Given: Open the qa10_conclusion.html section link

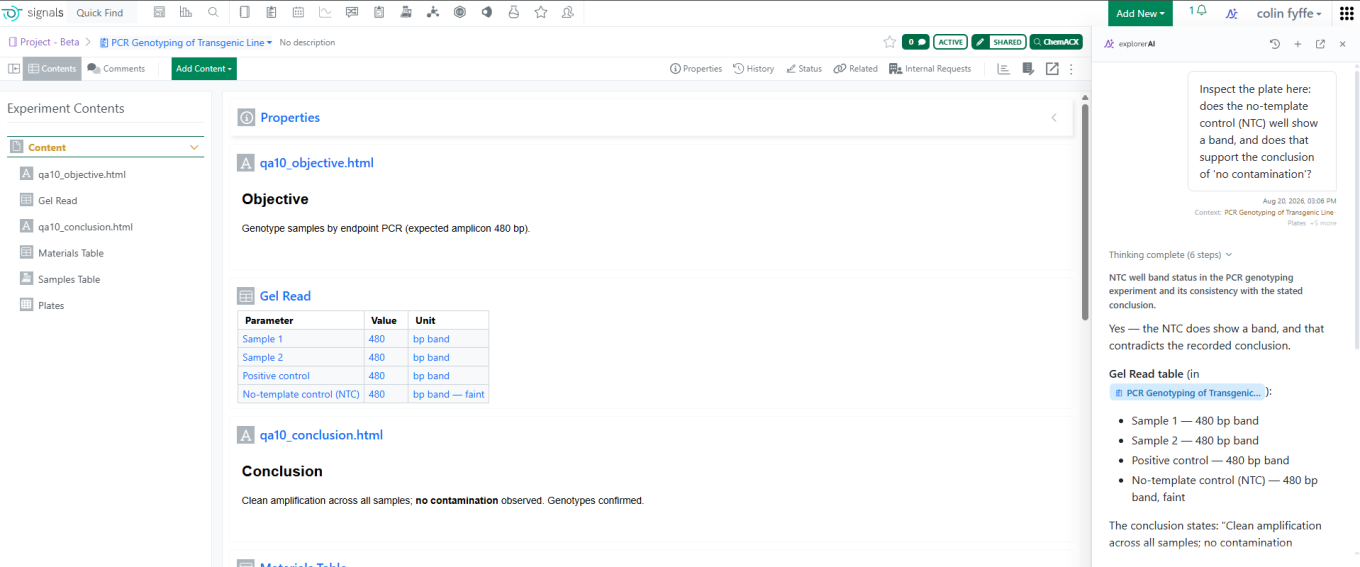Looking at the screenshot, I should pyautogui.click(x=321, y=435).
